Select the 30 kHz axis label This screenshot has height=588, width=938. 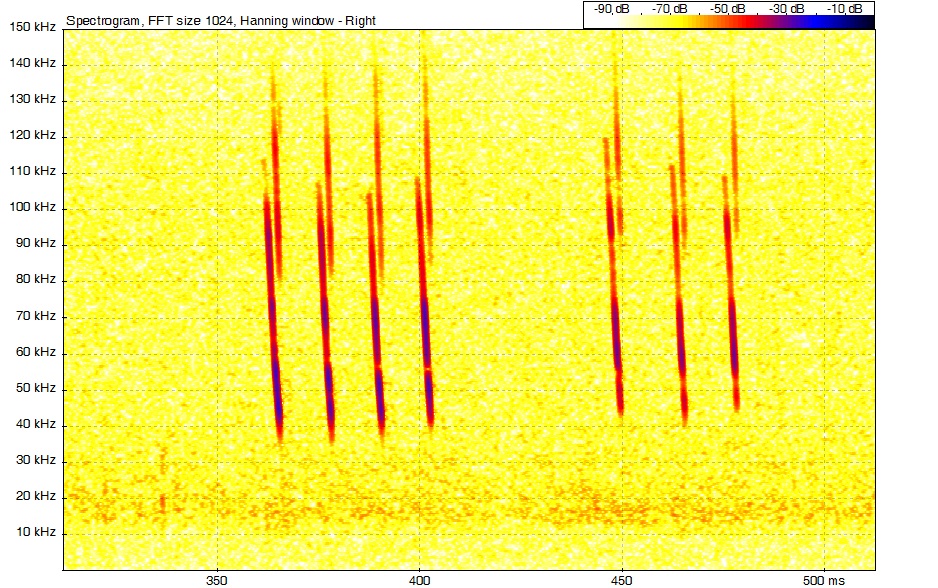tap(35, 459)
